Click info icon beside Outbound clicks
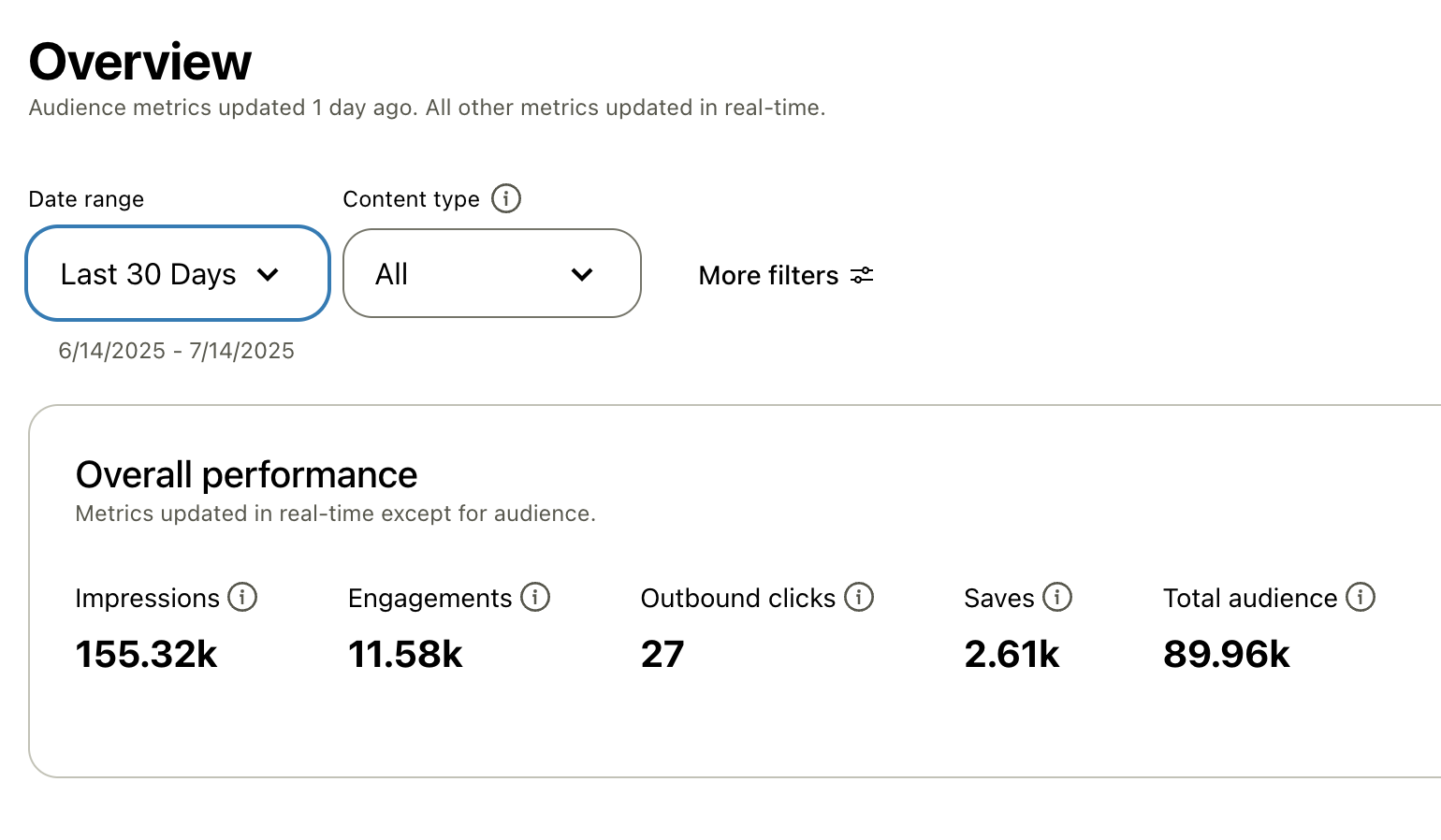The height and width of the screenshot is (840, 1441). coord(859,597)
